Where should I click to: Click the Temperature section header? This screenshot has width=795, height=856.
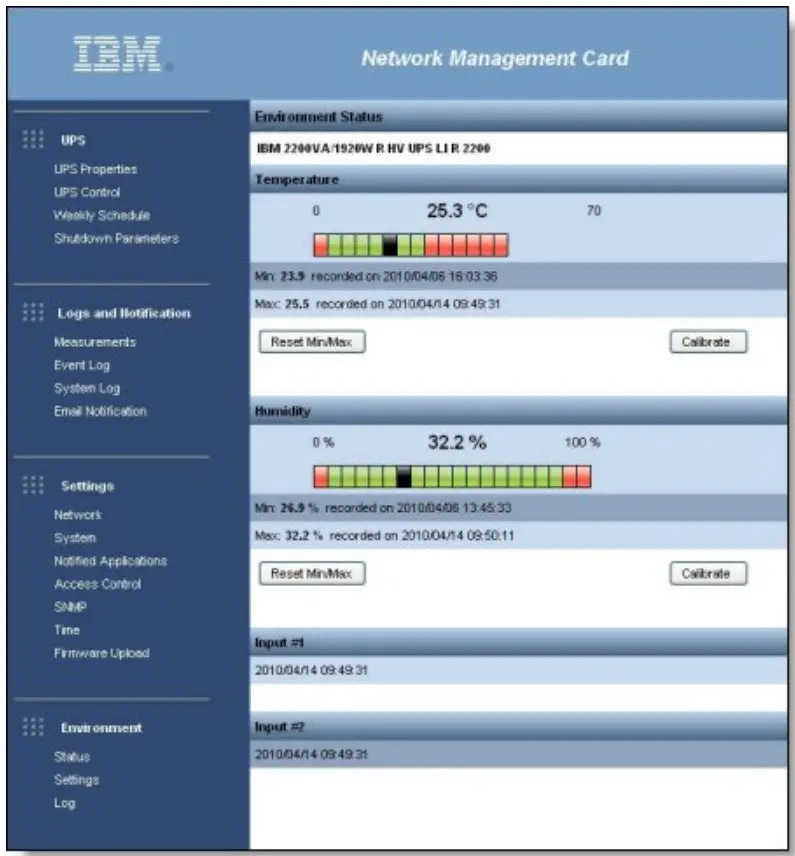pyautogui.click(x=518, y=179)
